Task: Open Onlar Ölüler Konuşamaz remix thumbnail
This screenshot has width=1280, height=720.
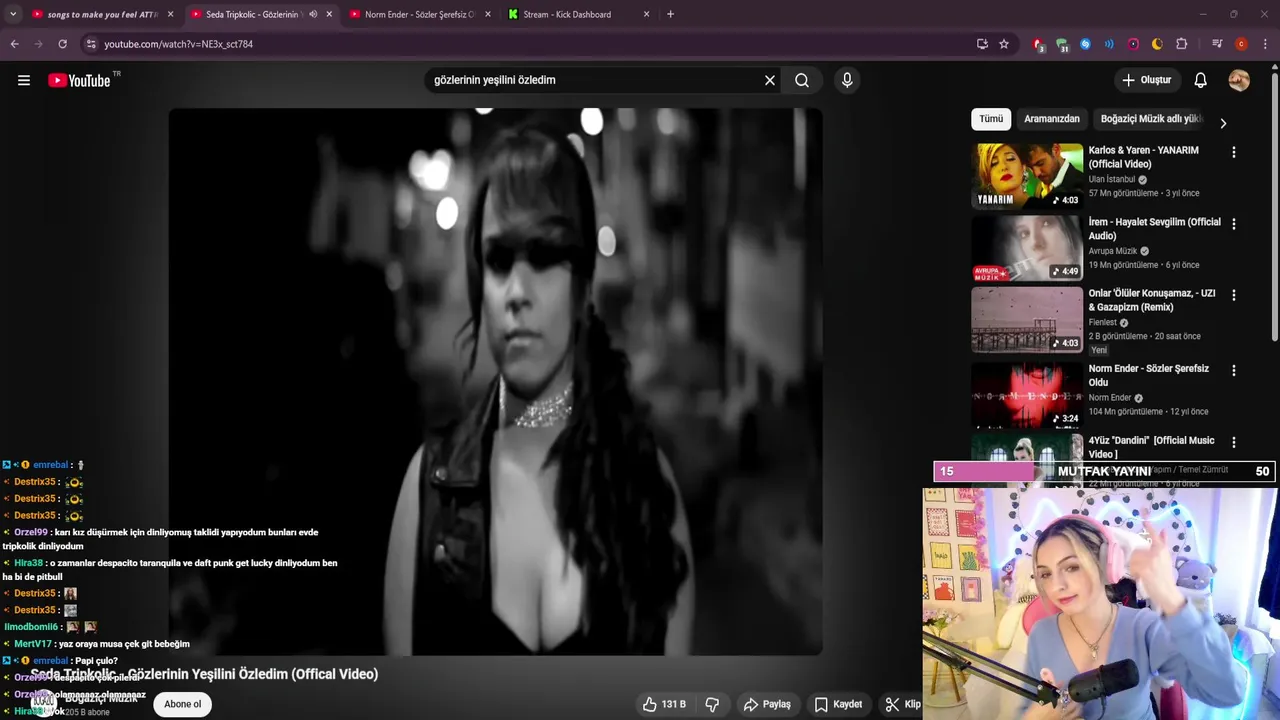Action: (x=1027, y=319)
